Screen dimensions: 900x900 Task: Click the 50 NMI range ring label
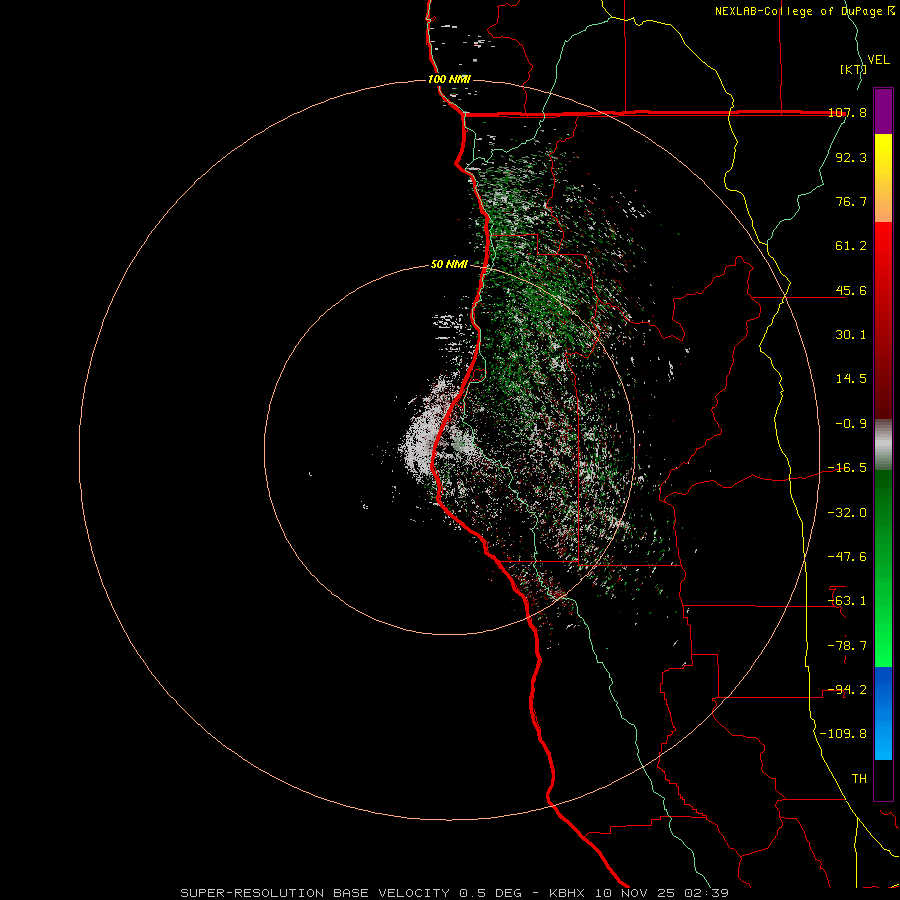(x=449, y=265)
